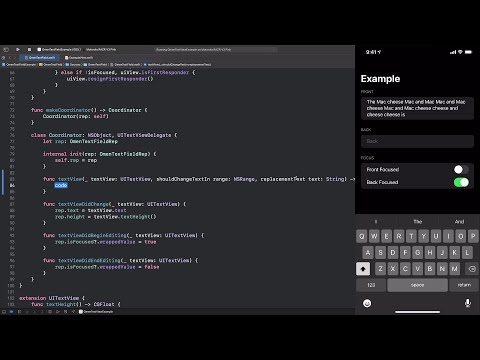
Task: Turn off the Back Focused switch
Action: coord(461,182)
